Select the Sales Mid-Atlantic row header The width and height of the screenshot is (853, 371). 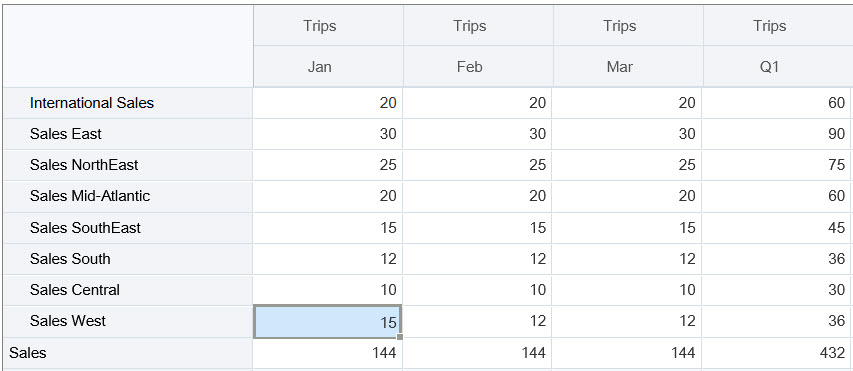[x=128, y=196]
